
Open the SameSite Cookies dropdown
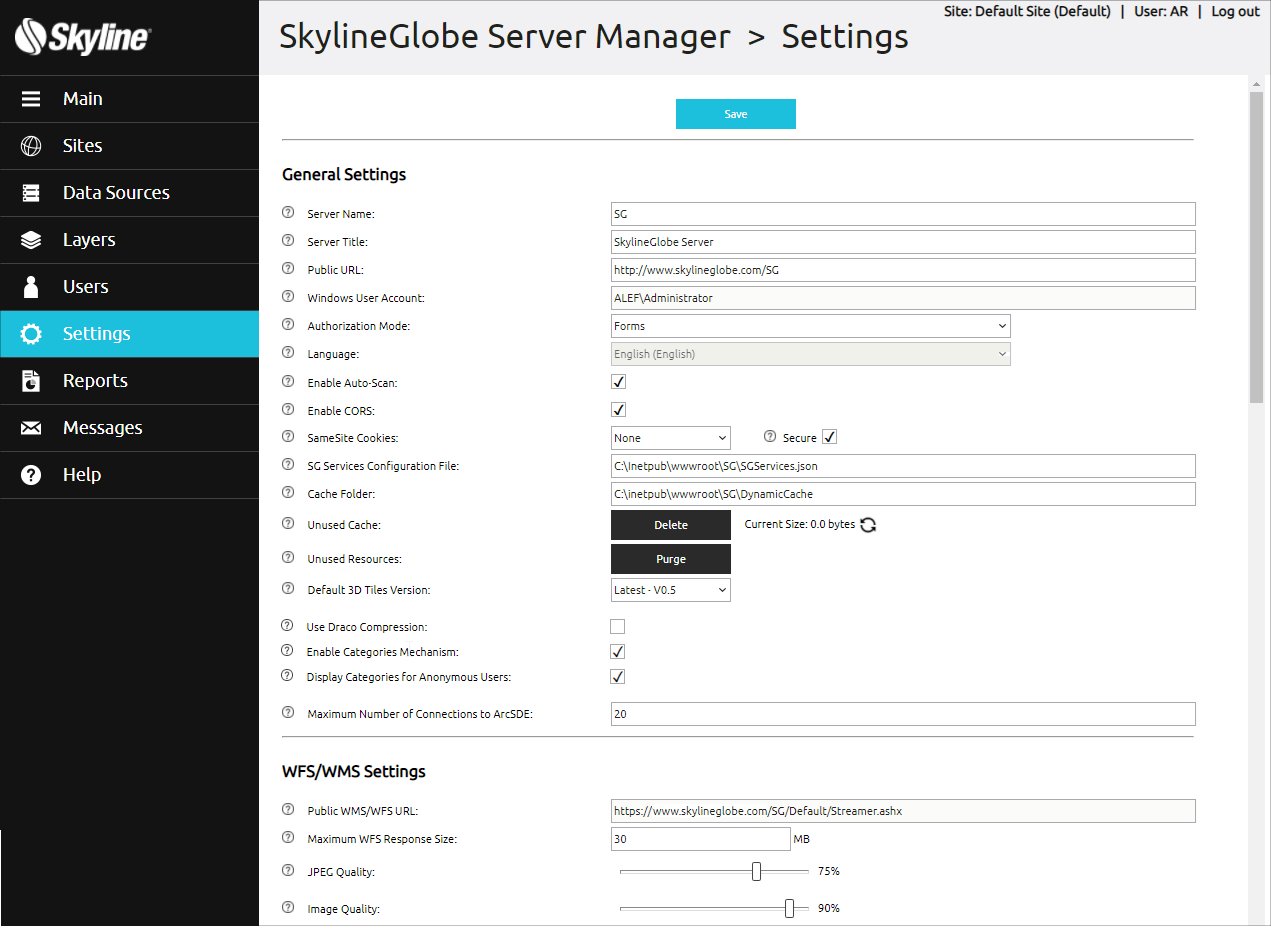point(671,438)
